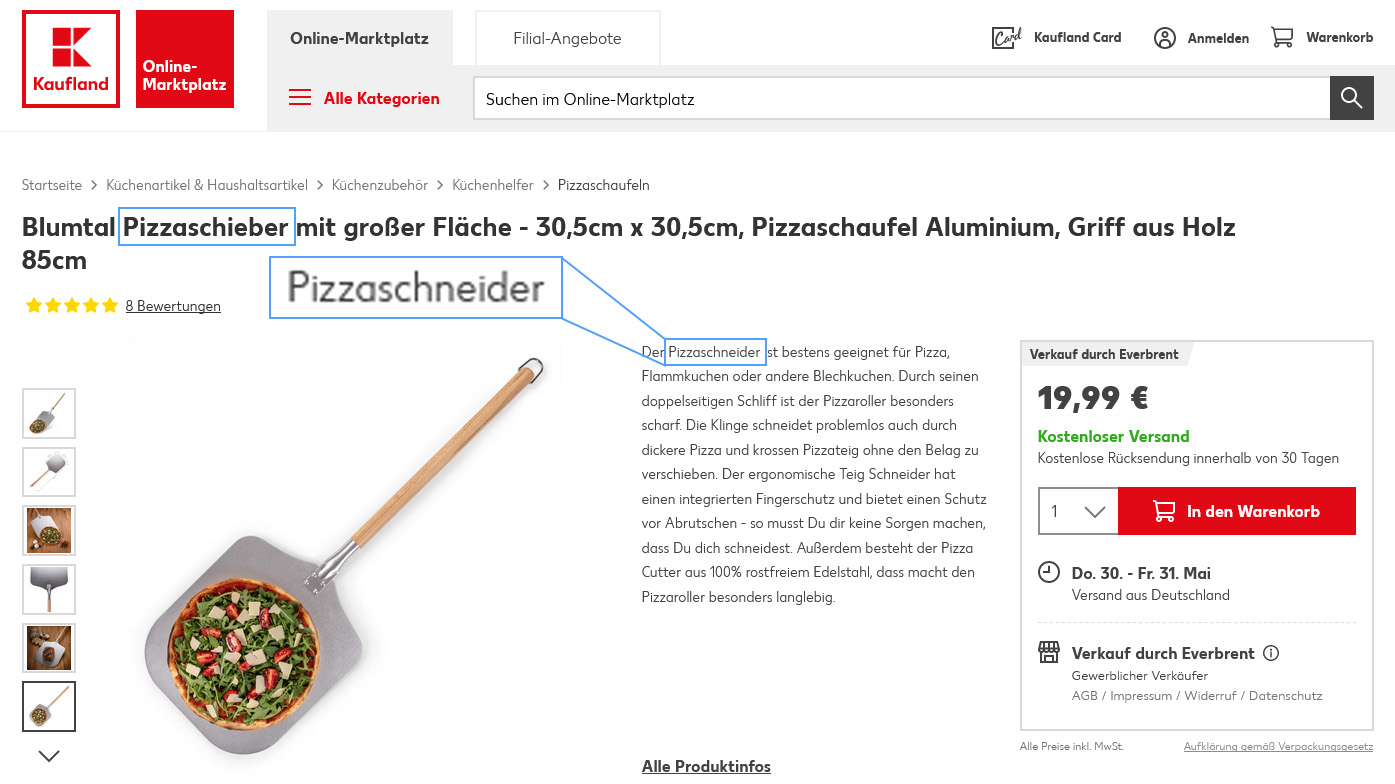This screenshot has width=1395, height=784.
Task: Select the highlighted pizza thumbnail in the sidebar
Action: coord(48,707)
